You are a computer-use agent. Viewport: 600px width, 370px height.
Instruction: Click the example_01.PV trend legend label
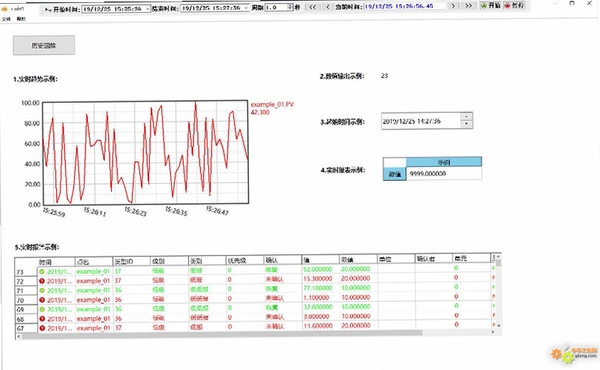point(272,104)
